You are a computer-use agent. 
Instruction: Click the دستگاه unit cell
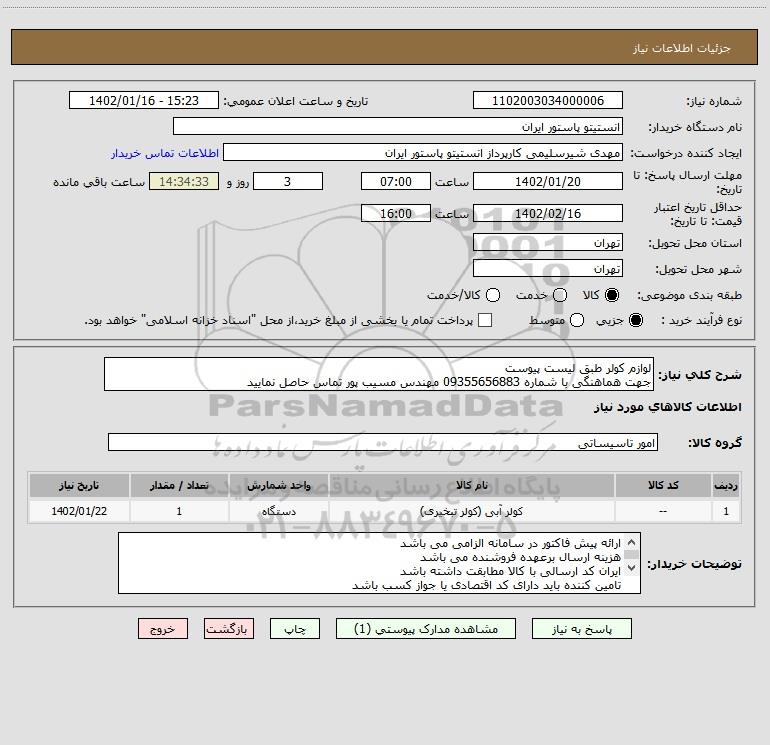pos(278,511)
